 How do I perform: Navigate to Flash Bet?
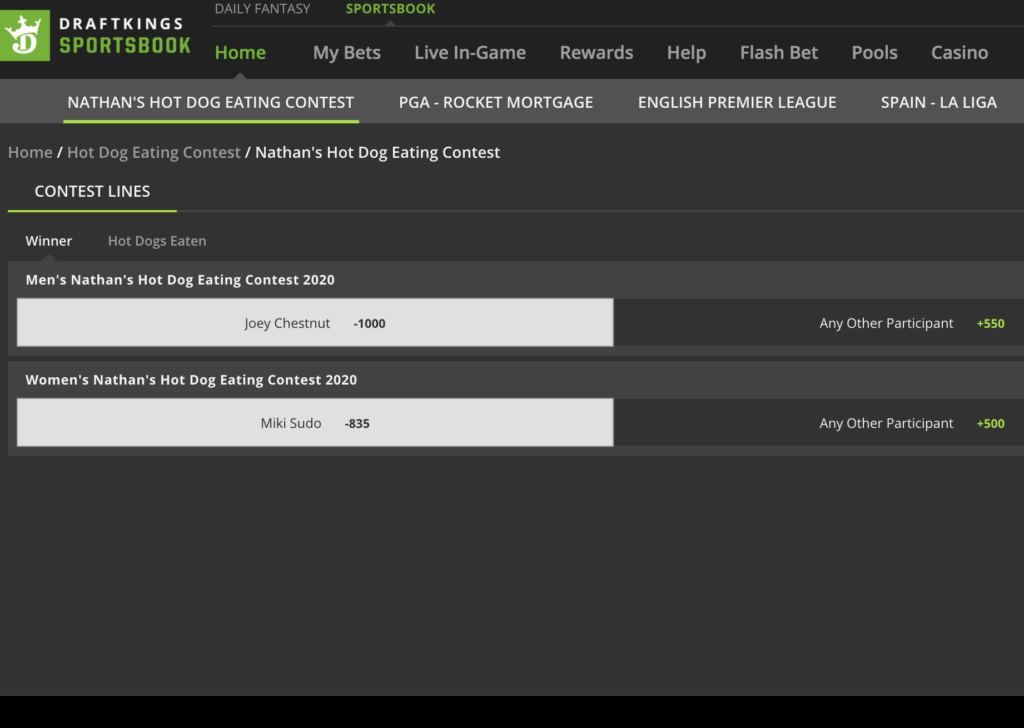778,53
